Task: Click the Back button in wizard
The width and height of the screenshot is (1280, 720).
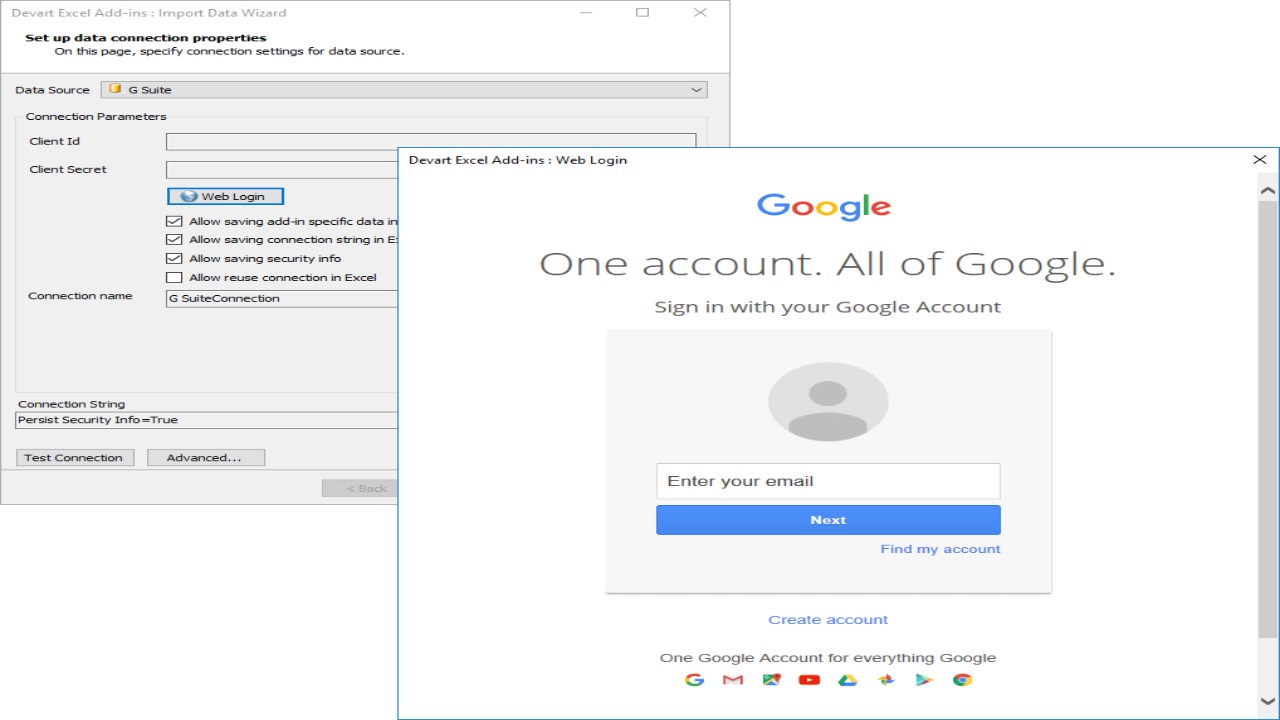Action: pyautogui.click(x=361, y=488)
